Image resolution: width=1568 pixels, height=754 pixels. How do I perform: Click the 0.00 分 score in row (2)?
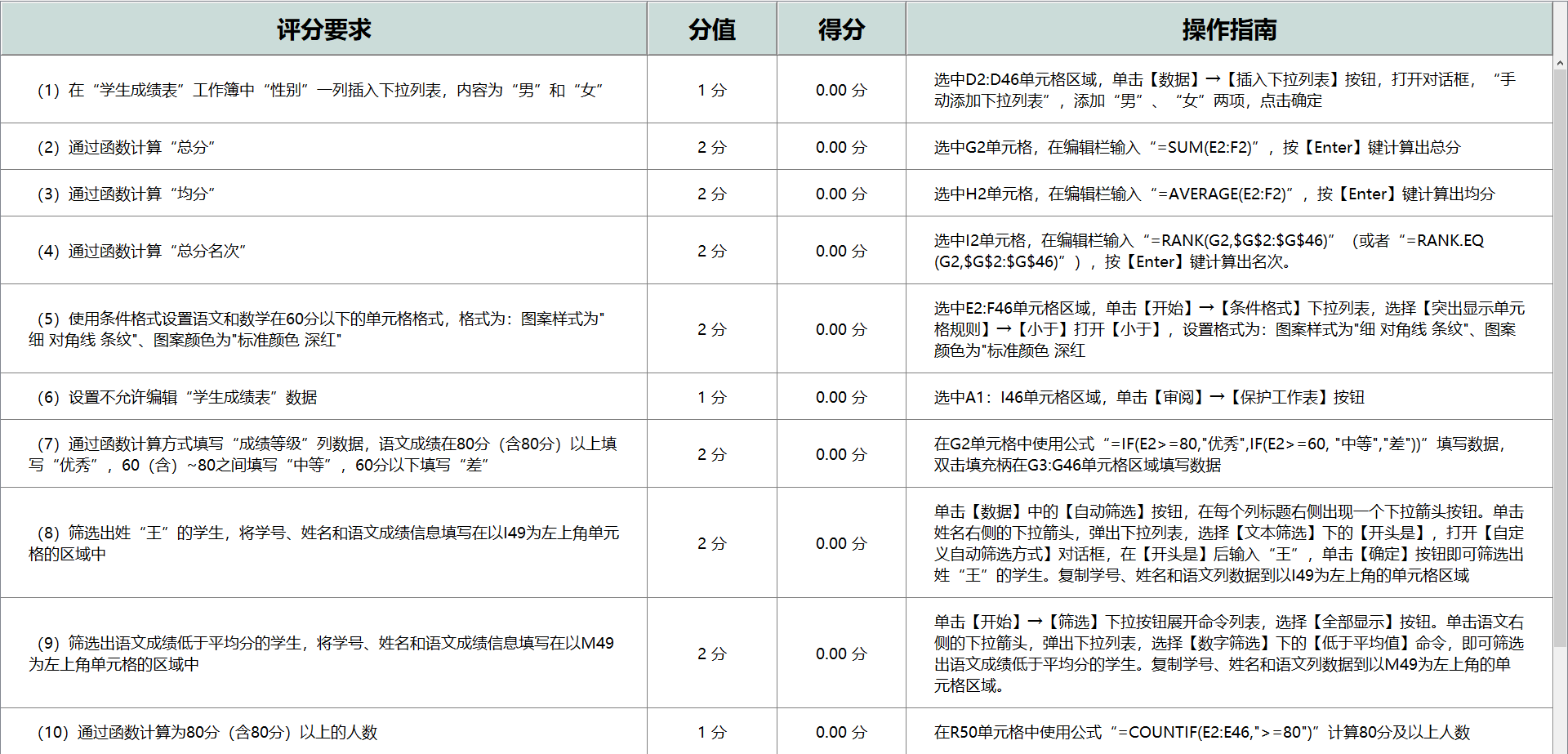click(841, 147)
